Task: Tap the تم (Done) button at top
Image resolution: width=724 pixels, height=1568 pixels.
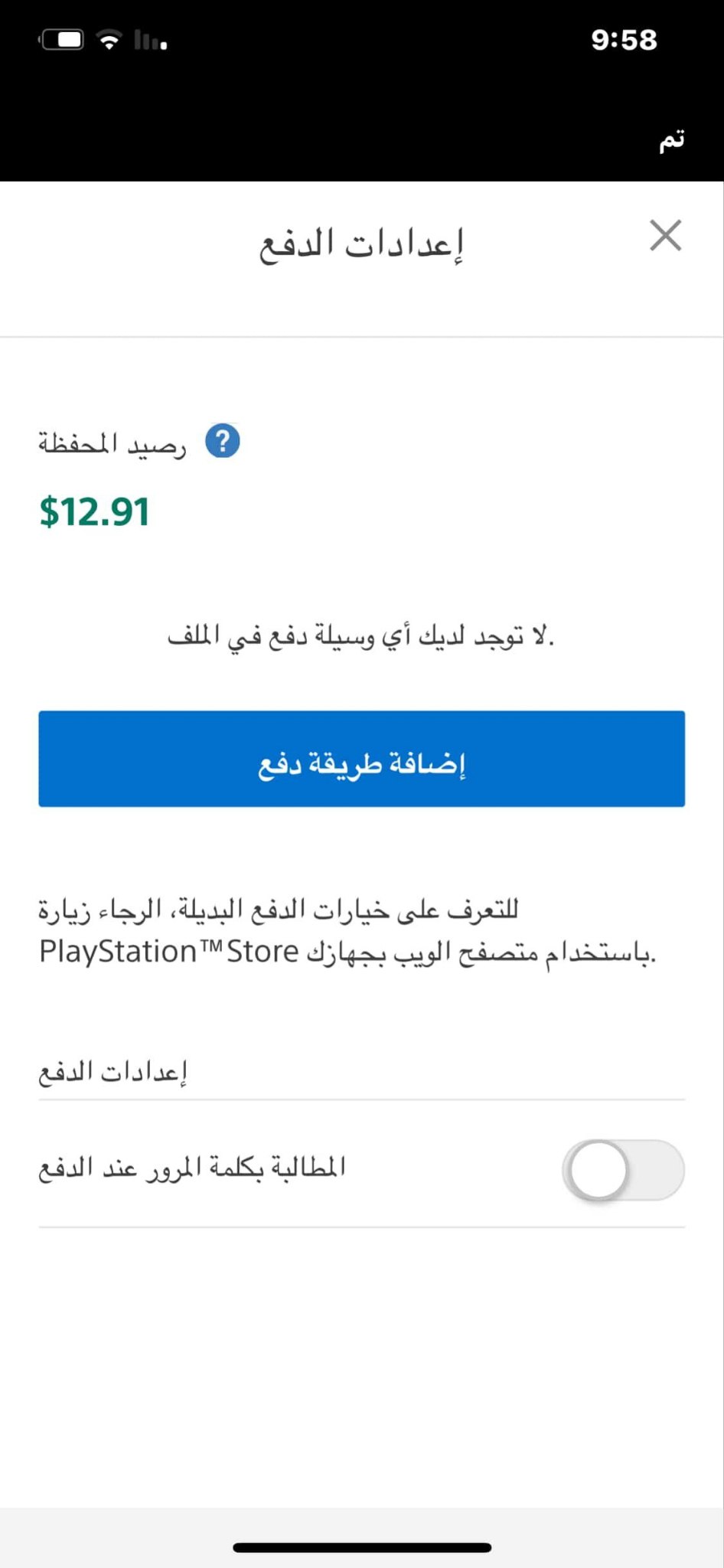Action: coord(672,140)
